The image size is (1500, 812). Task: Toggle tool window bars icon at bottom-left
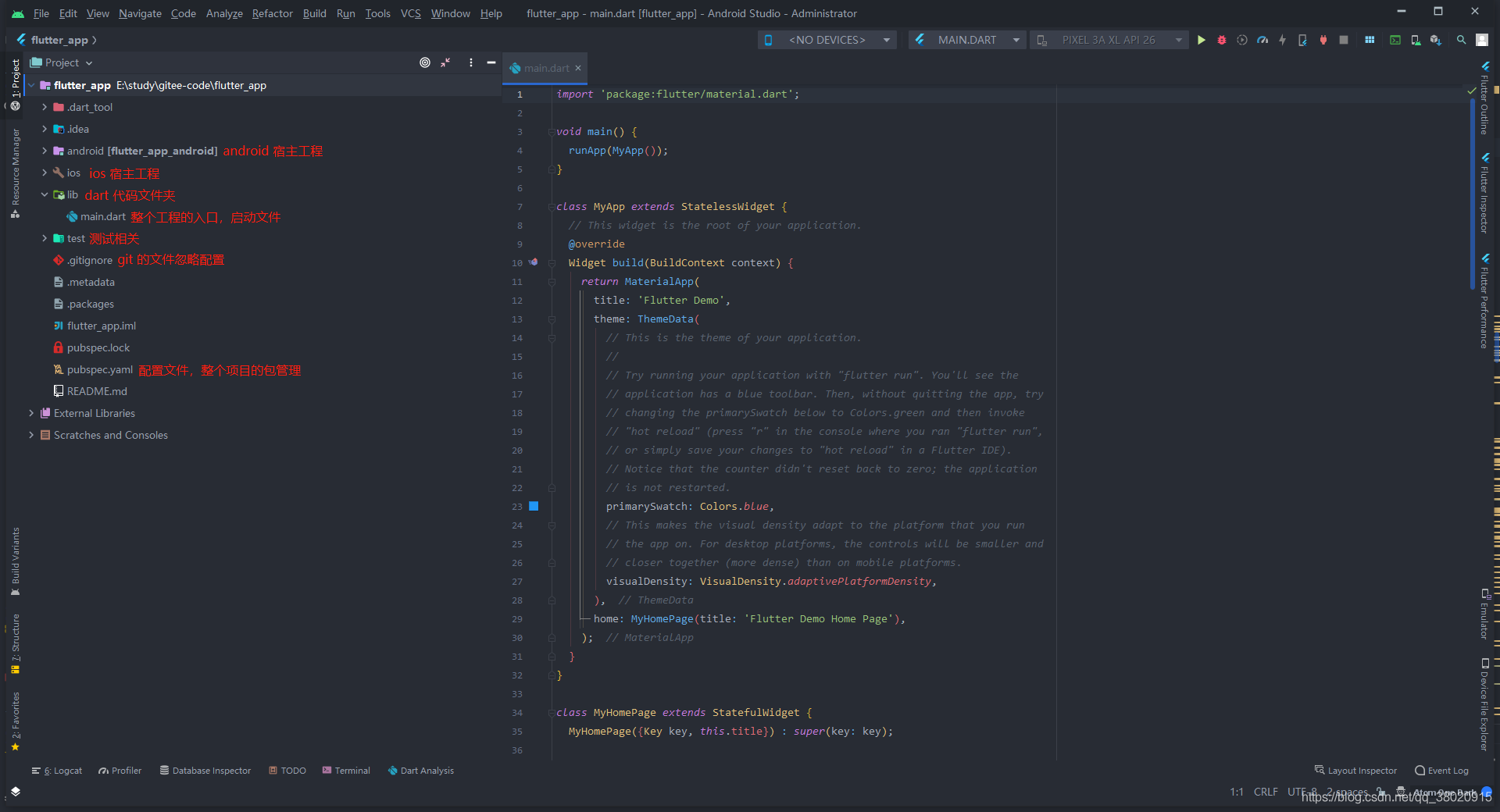tap(16, 792)
